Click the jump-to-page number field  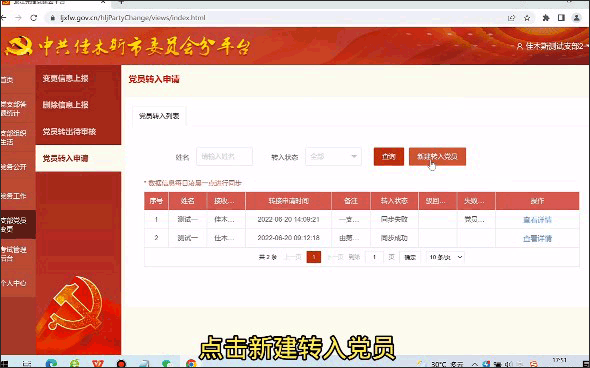coord(374,257)
